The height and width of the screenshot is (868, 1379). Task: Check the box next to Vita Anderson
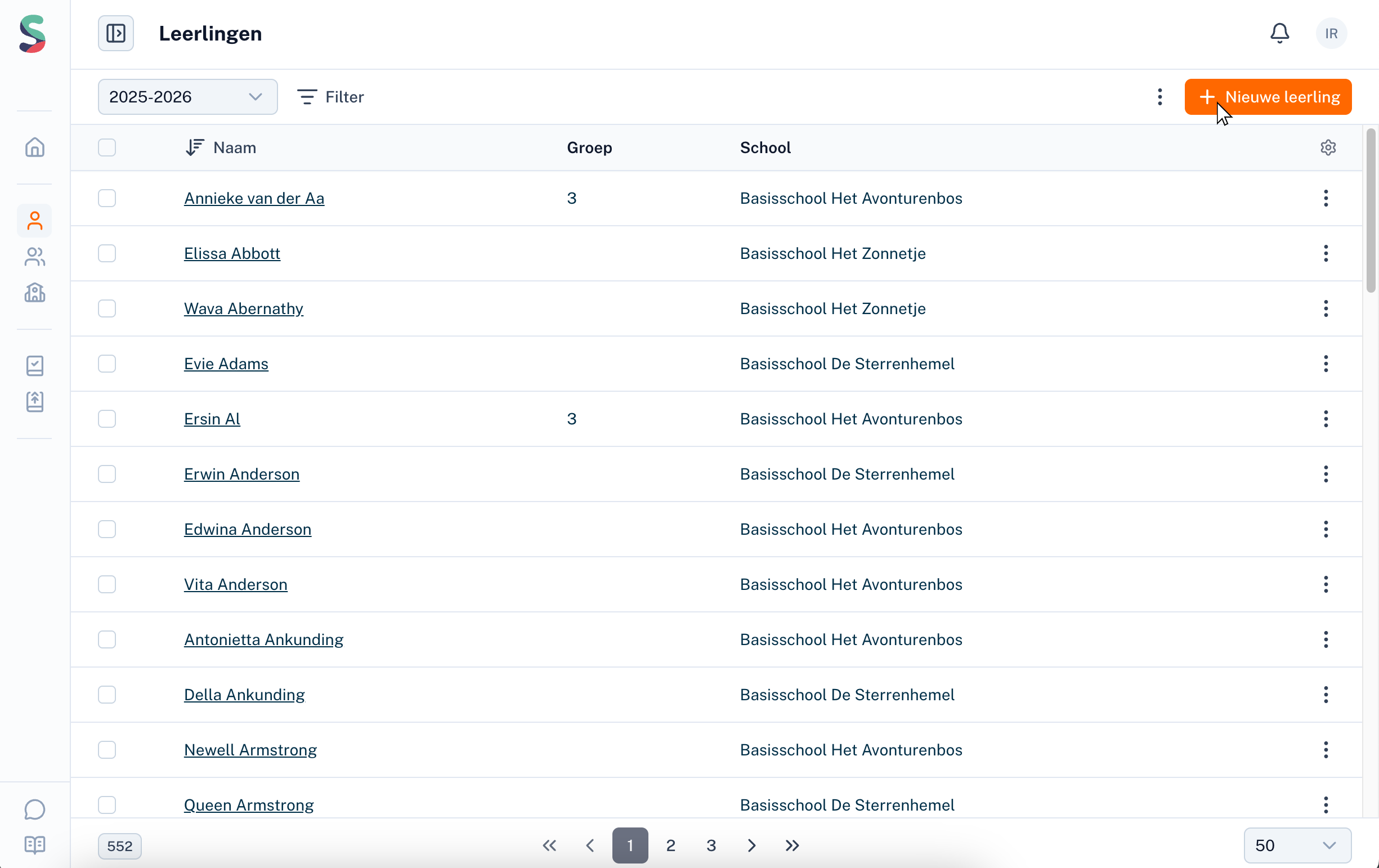coord(107,584)
